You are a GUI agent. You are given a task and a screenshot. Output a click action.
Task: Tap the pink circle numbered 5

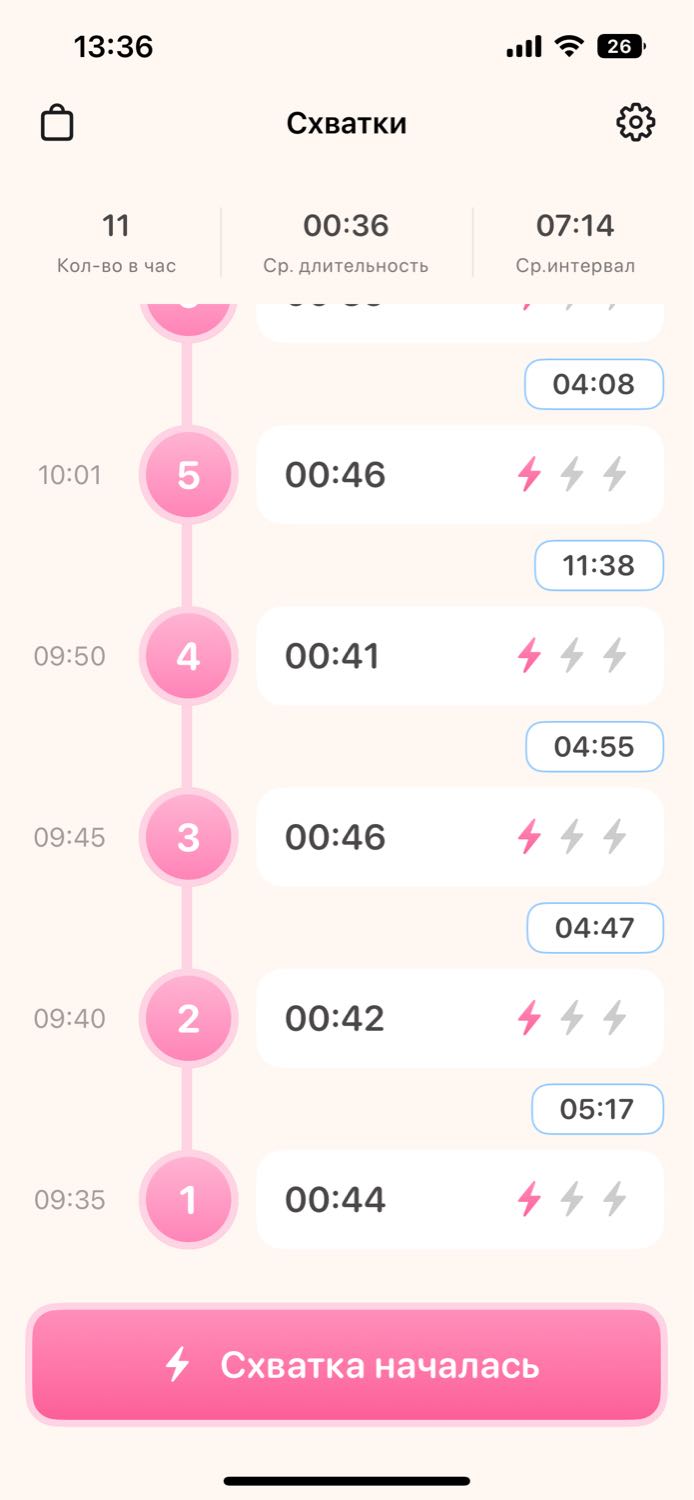188,475
